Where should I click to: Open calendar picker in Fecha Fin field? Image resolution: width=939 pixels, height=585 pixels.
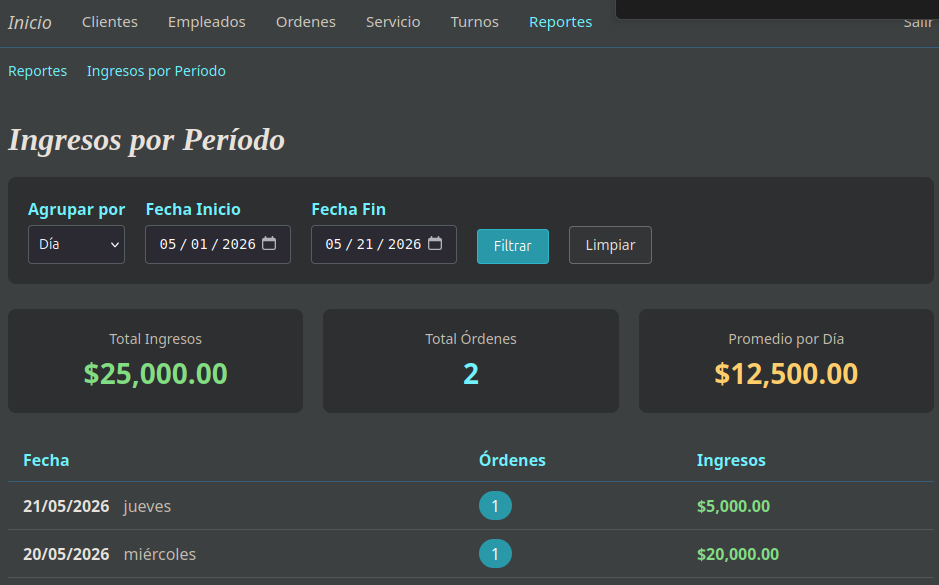pyautogui.click(x=435, y=243)
